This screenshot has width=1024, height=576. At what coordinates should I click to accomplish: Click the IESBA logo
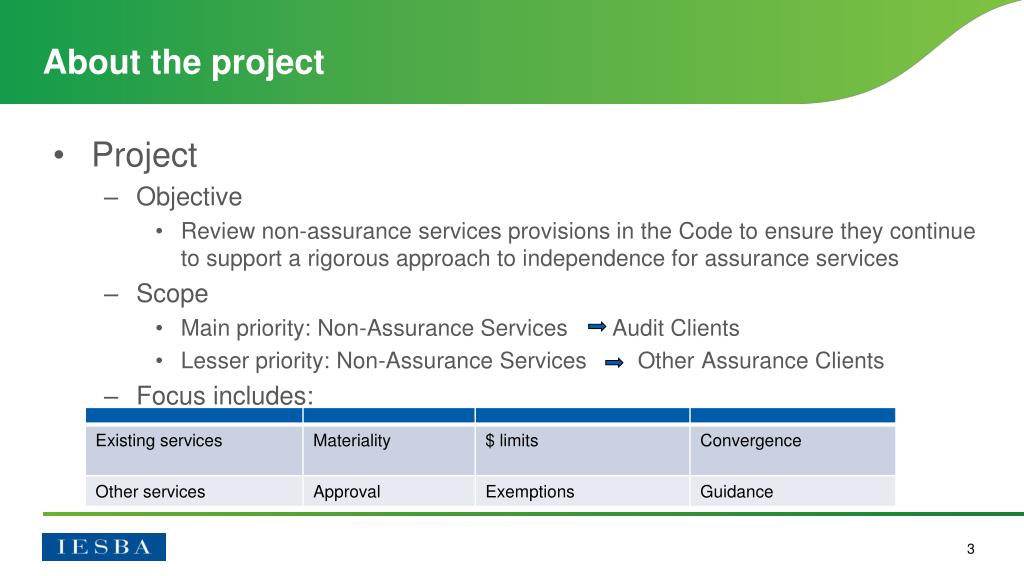pyautogui.click(x=104, y=547)
